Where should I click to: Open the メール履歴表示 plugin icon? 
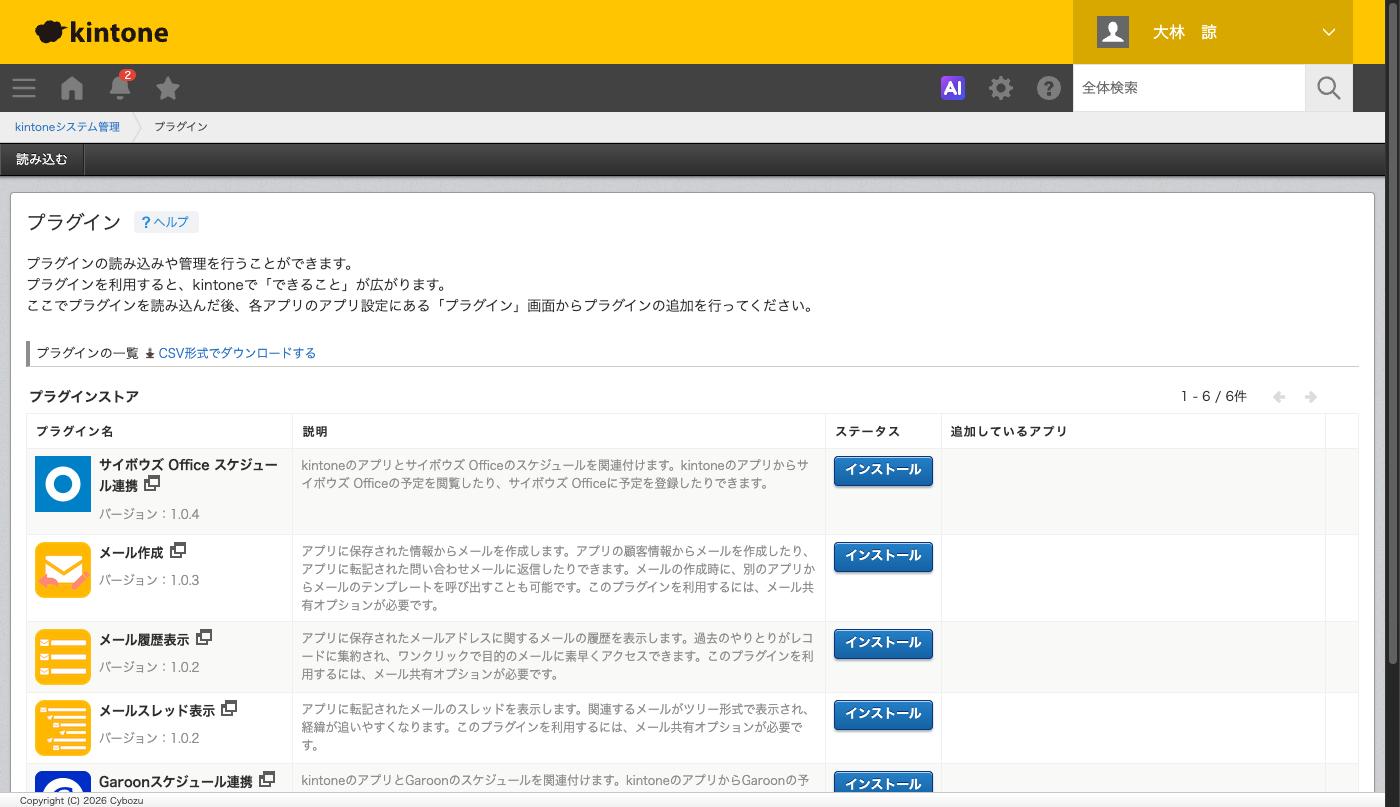[x=63, y=657]
